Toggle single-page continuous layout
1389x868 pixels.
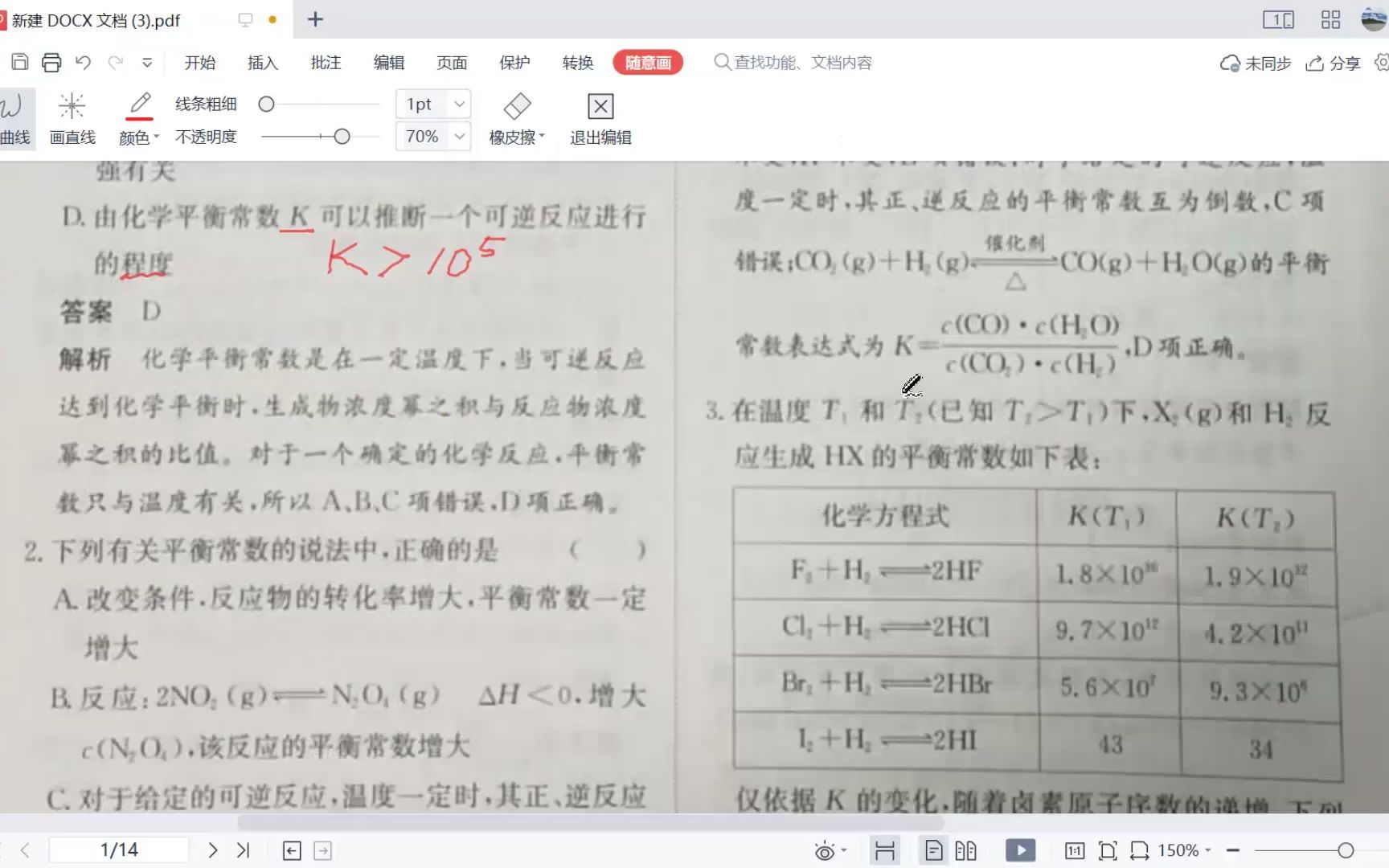pyautogui.click(x=933, y=850)
